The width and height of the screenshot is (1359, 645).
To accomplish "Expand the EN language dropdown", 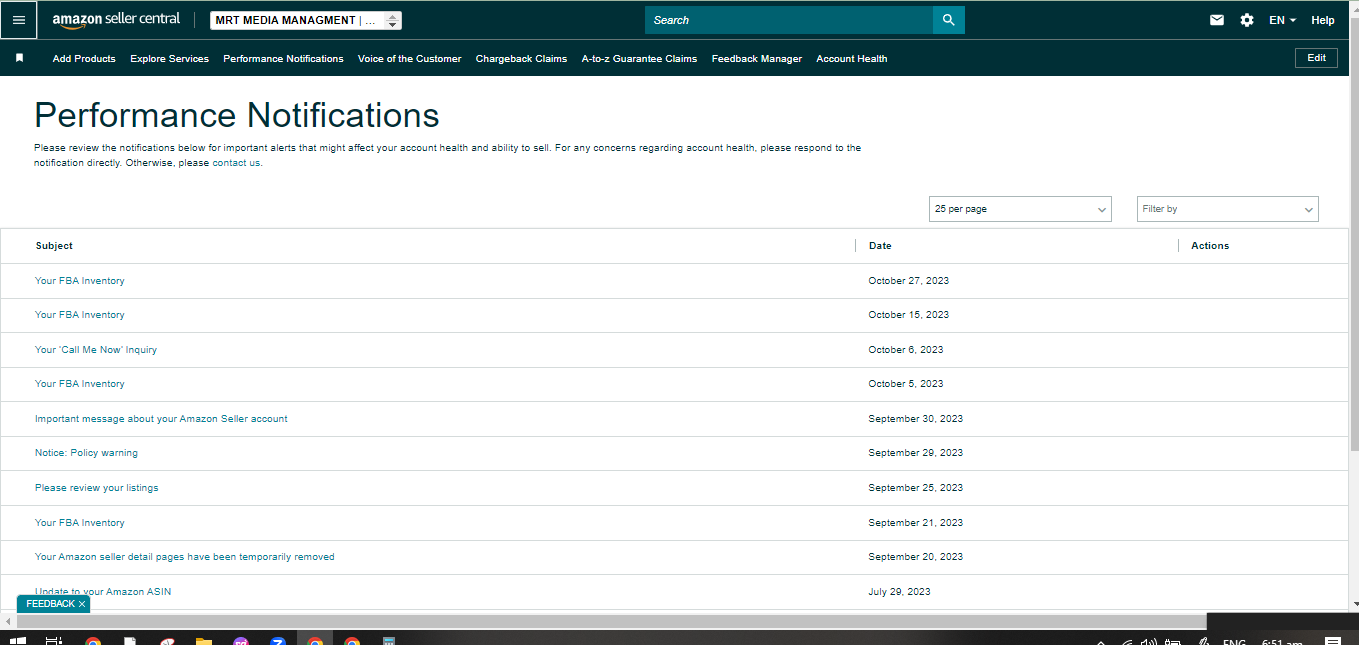I will coord(1282,20).
